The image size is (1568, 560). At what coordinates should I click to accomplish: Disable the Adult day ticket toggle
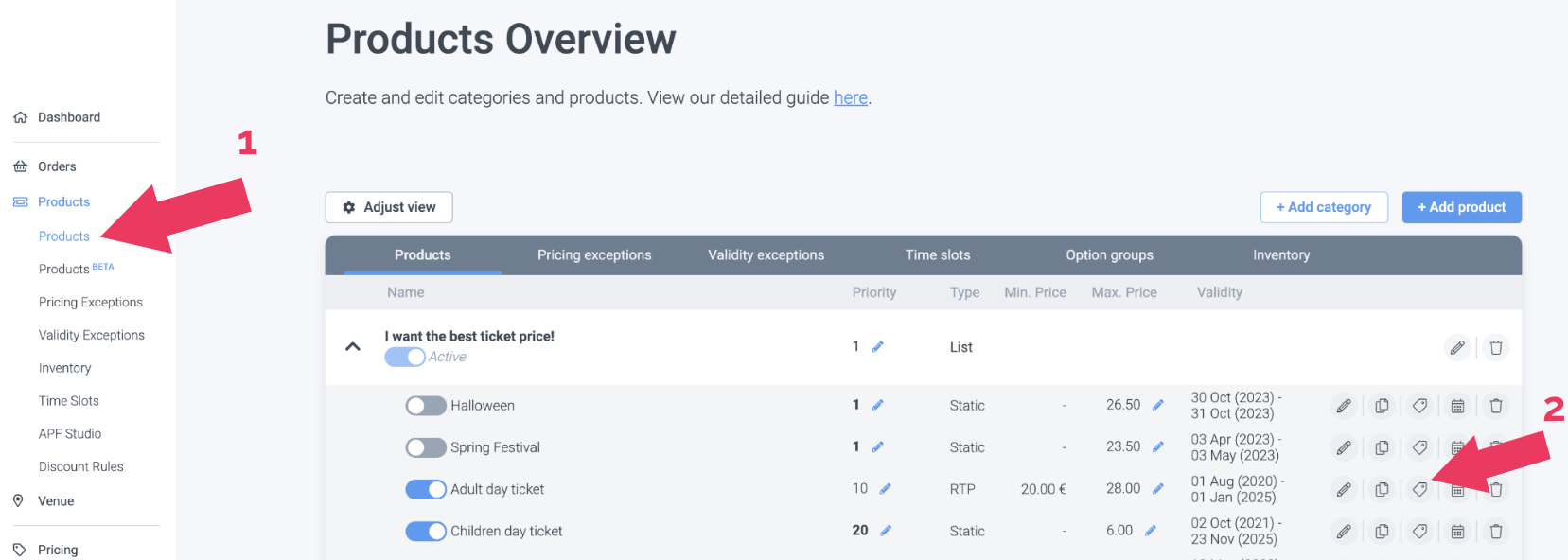click(426, 489)
